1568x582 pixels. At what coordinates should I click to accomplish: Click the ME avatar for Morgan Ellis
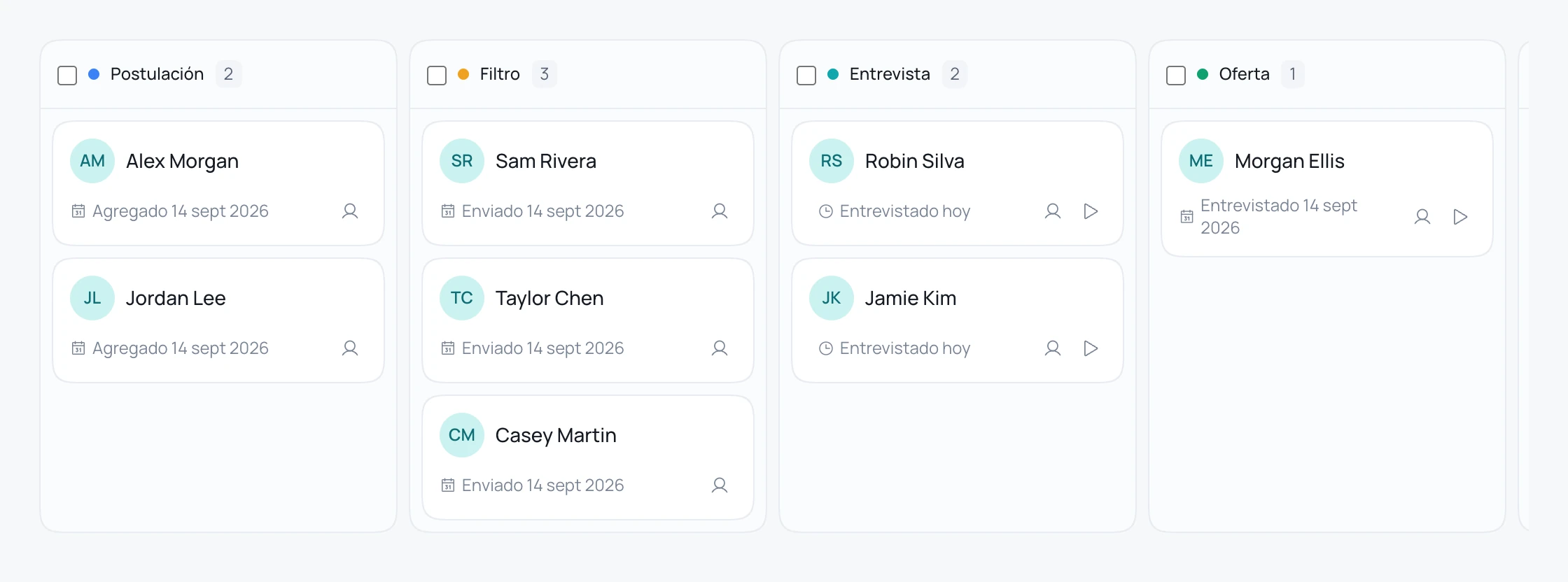(x=1201, y=161)
